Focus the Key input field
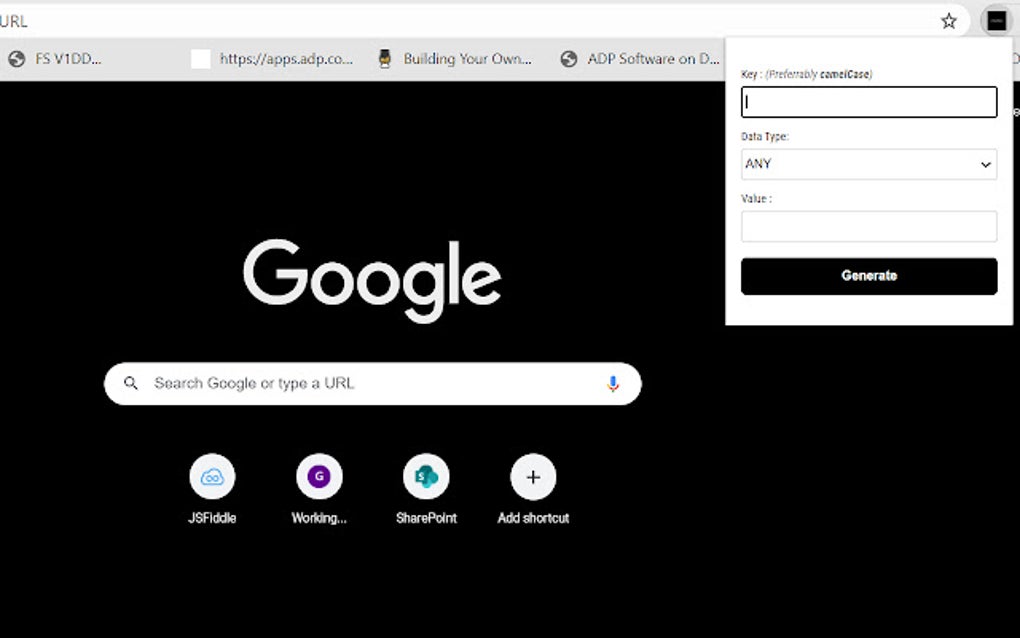This screenshot has height=638, width=1020. click(868, 102)
